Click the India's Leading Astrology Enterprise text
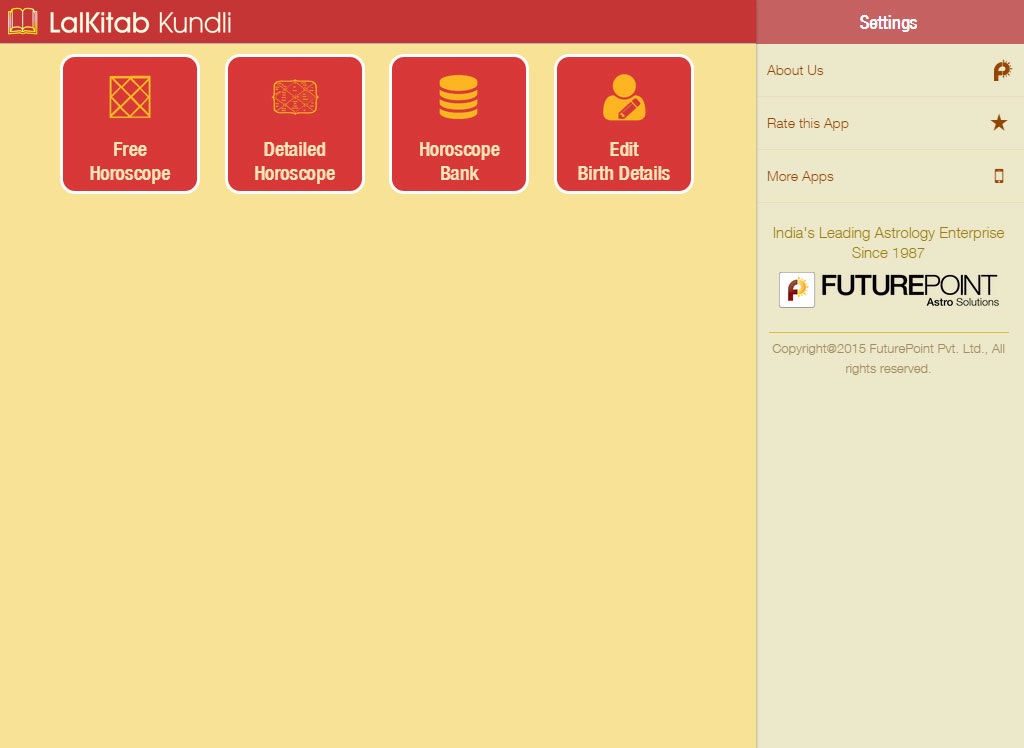The image size is (1024, 748). click(888, 242)
